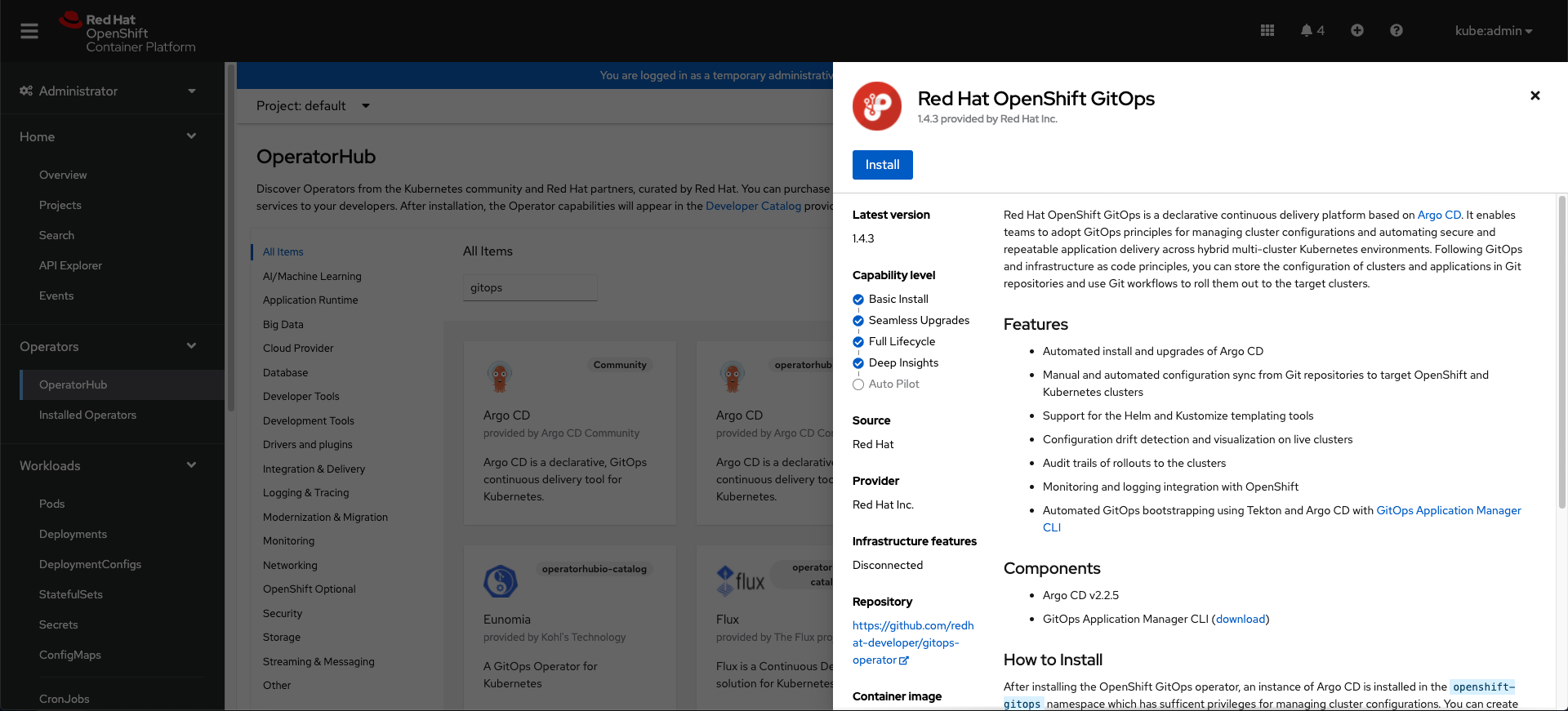Click the plus import icon in header
The width and height of the screenshot is (1568, 711).
point(1357,30)
